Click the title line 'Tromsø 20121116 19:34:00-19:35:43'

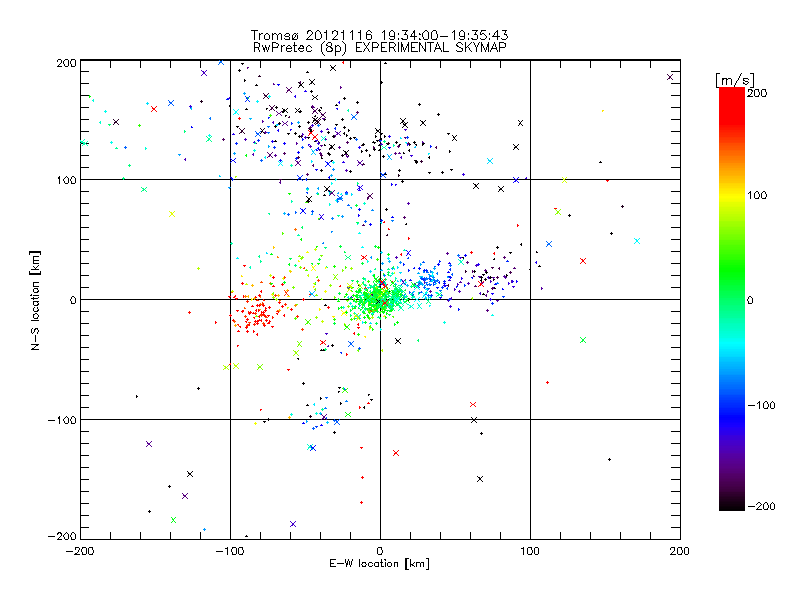379,35
